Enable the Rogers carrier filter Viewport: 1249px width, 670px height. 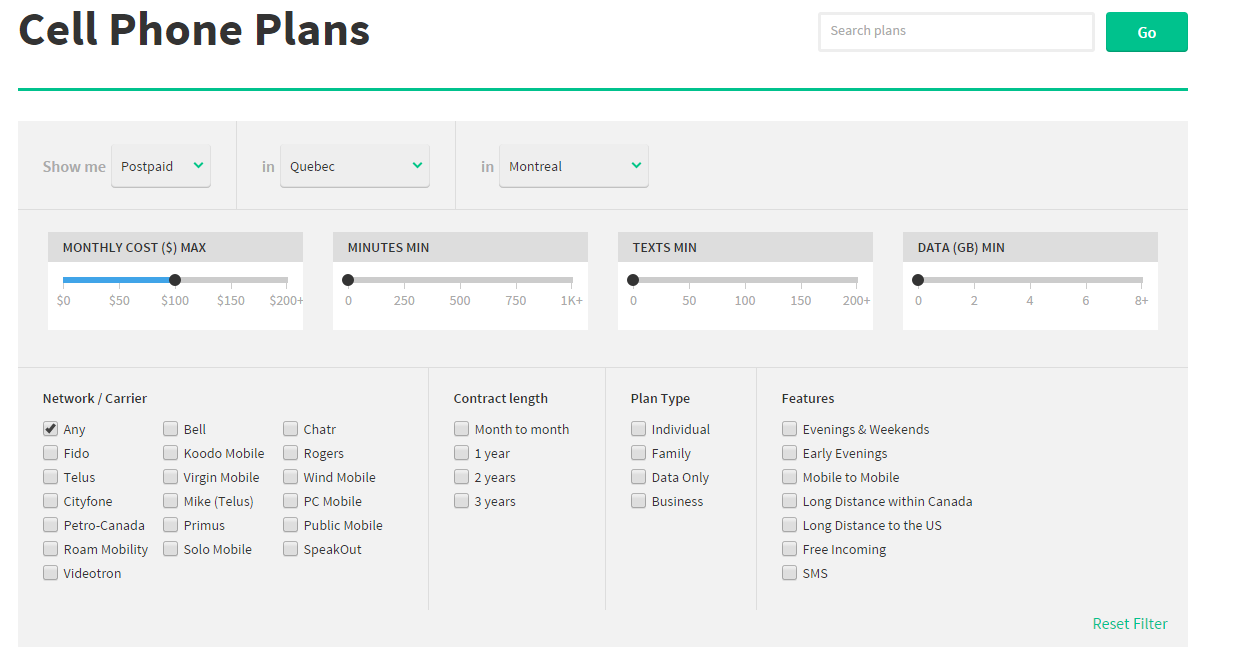(290, 453)
